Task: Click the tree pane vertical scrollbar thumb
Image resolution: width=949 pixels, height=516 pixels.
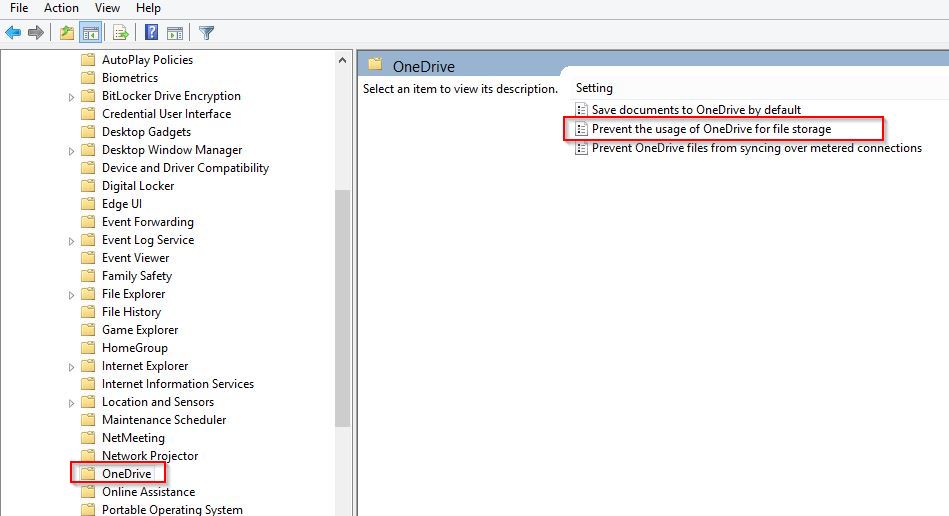Action: (343, 309)
